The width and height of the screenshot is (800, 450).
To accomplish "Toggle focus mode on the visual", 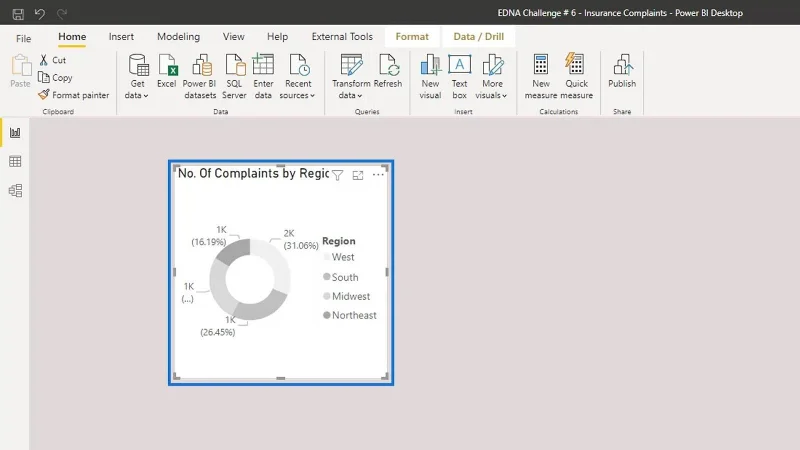I will click(x=358, y=176).
